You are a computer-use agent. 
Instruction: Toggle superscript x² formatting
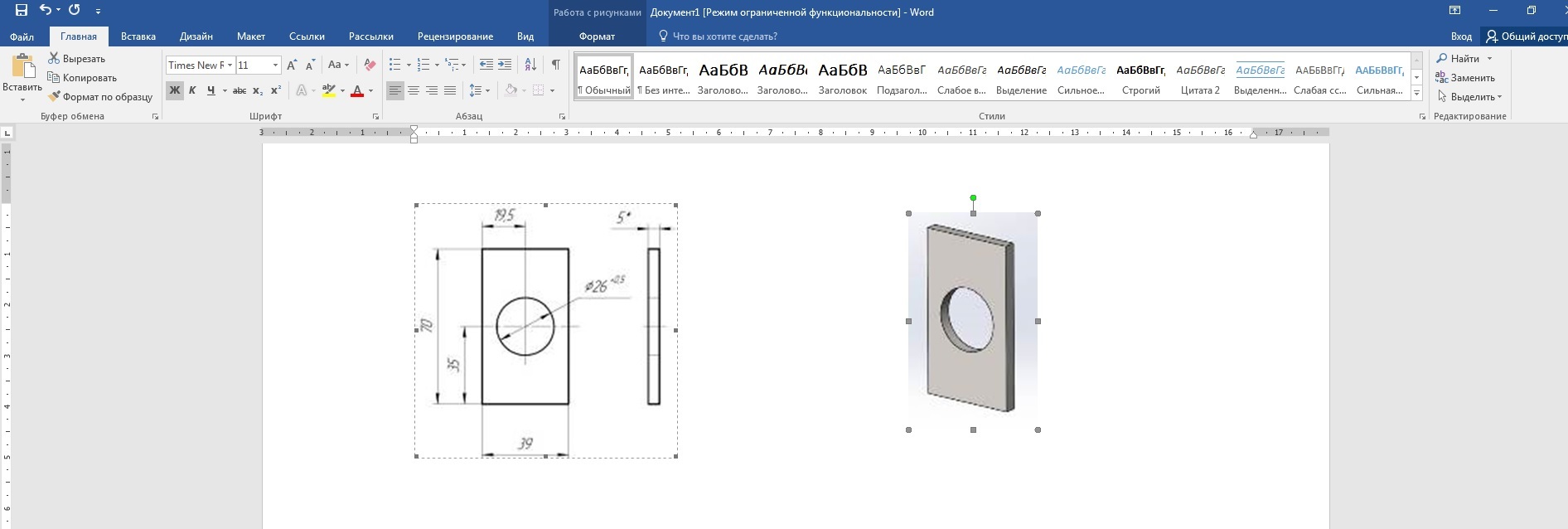(276, 90)
